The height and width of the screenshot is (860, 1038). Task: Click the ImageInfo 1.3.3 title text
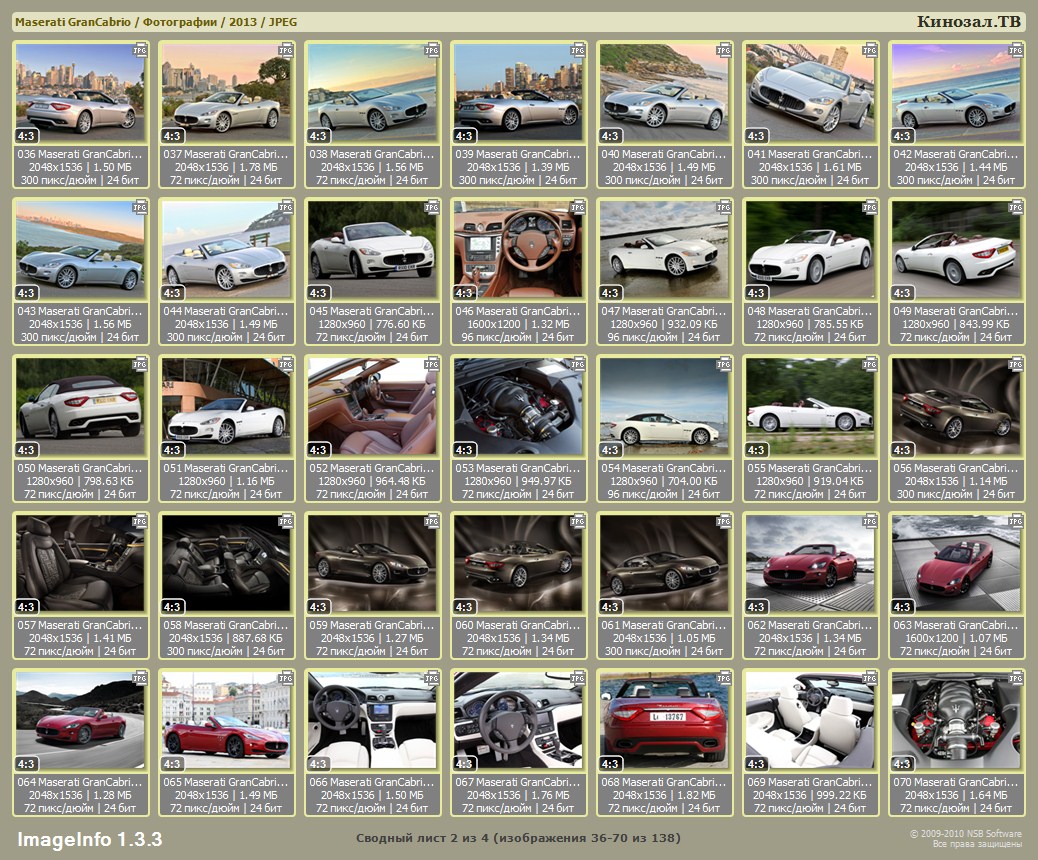(89, 838)
